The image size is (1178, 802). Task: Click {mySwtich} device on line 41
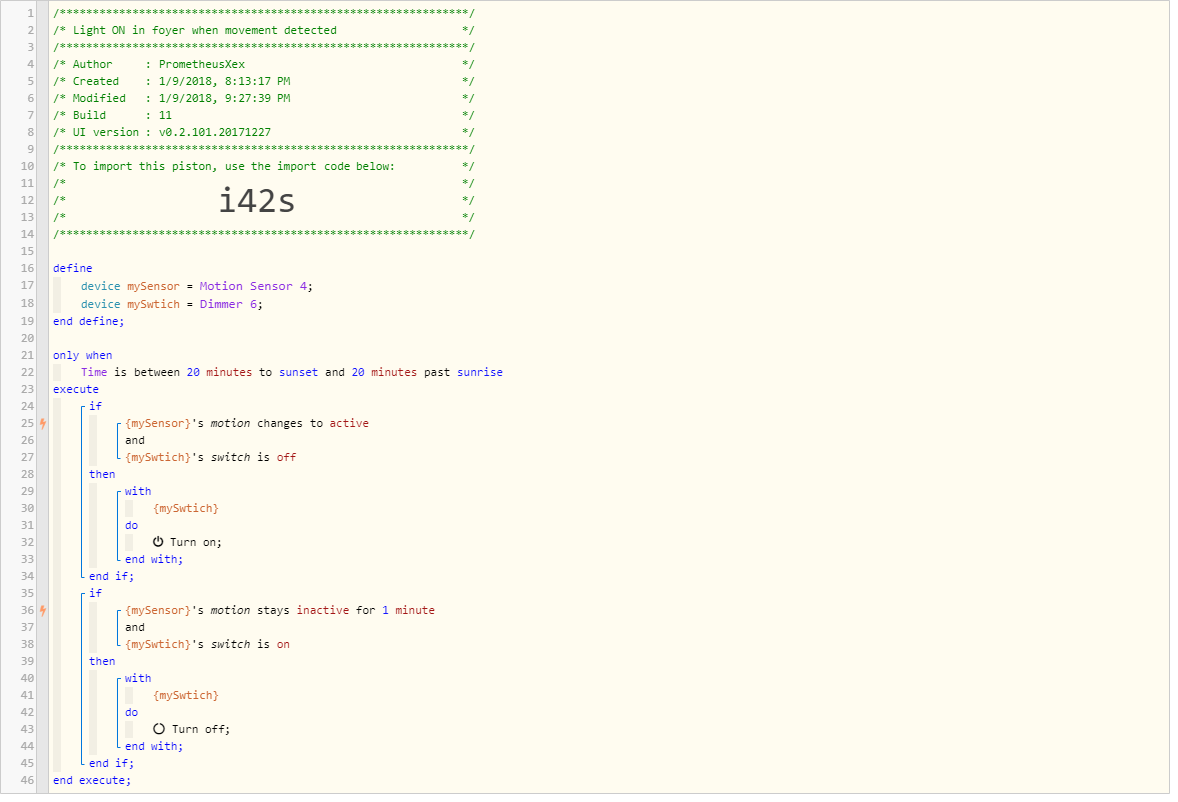(186, 695)
